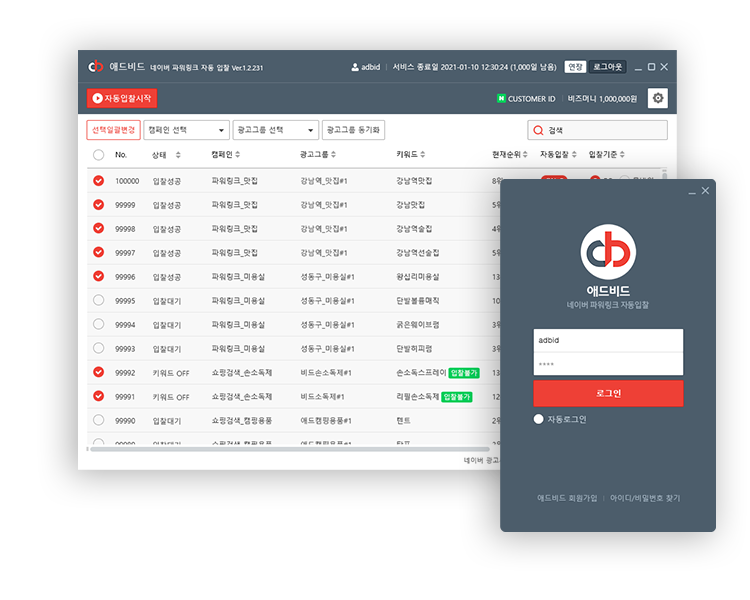Click the Naver CUSTOMER ID icon
Screen dimensions: 750x600
tap(501, 98)
